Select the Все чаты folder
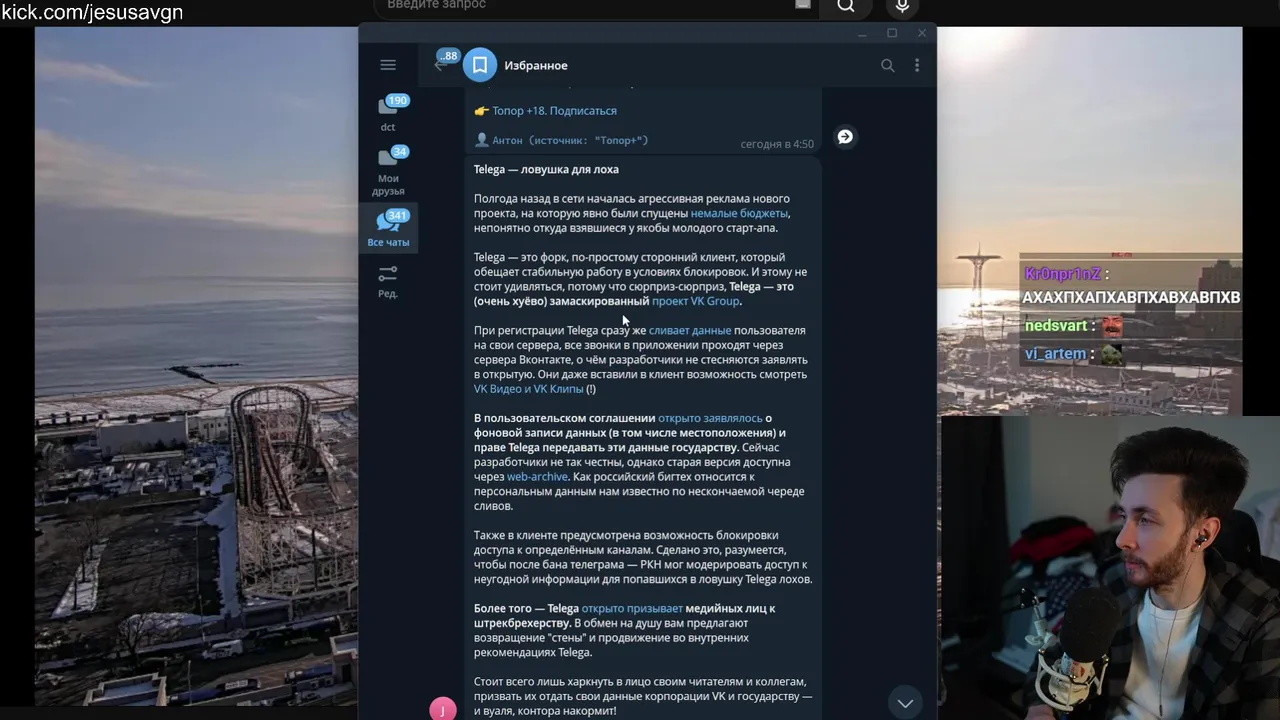 (x=388, y=229)
